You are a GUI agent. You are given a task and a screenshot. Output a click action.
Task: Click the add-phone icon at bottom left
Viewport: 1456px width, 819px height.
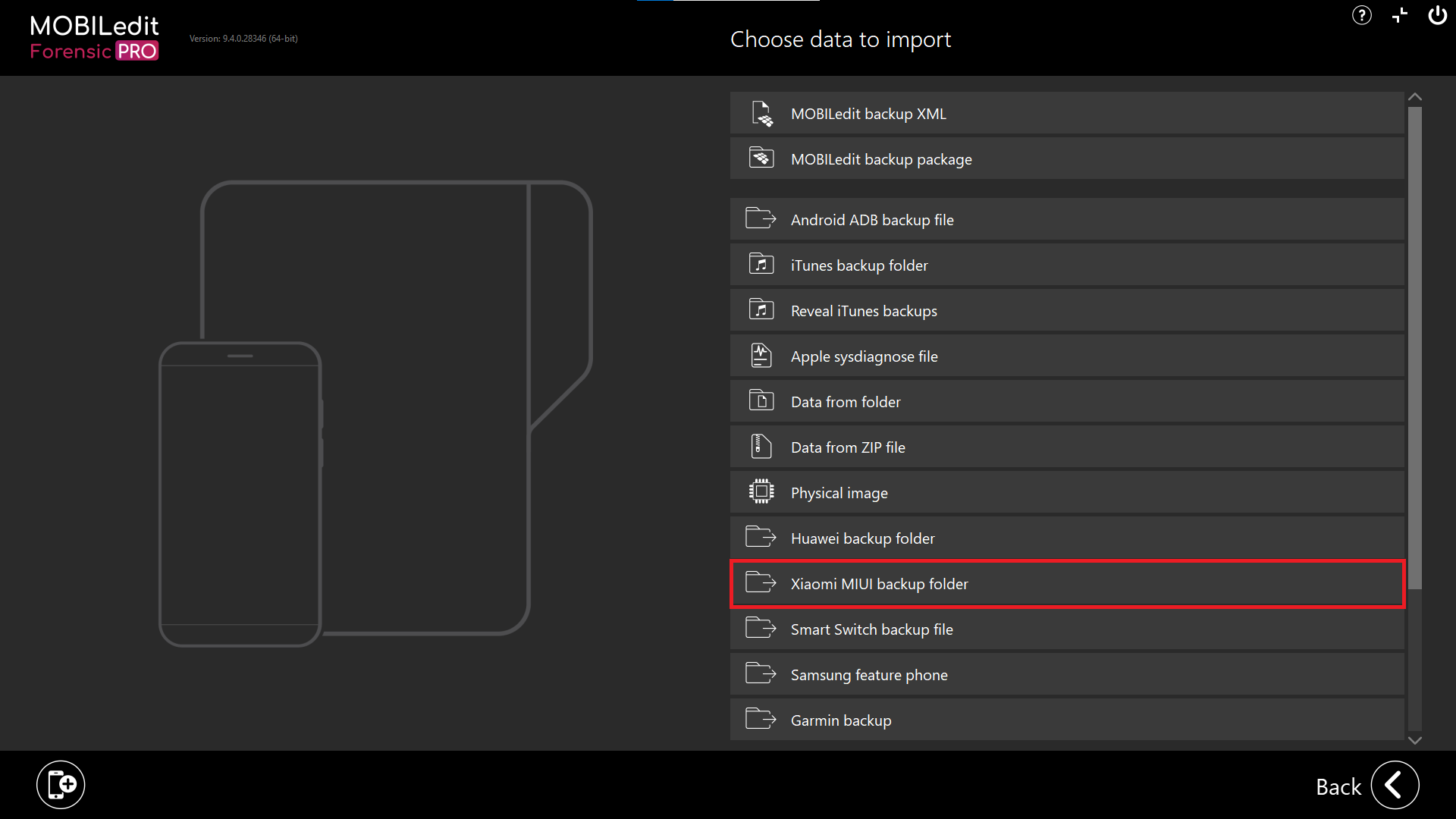click(x=61, y=784)
